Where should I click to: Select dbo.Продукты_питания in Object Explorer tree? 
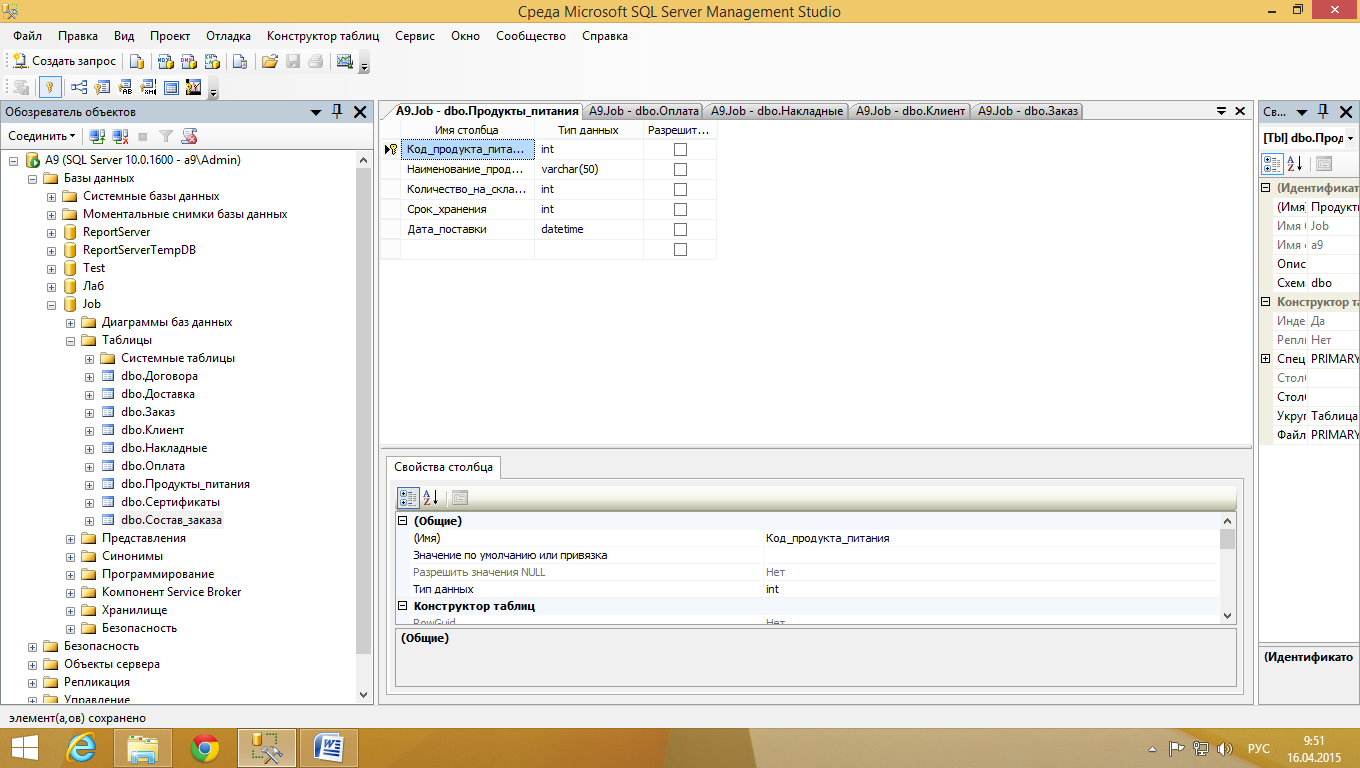tap(185, 484)
